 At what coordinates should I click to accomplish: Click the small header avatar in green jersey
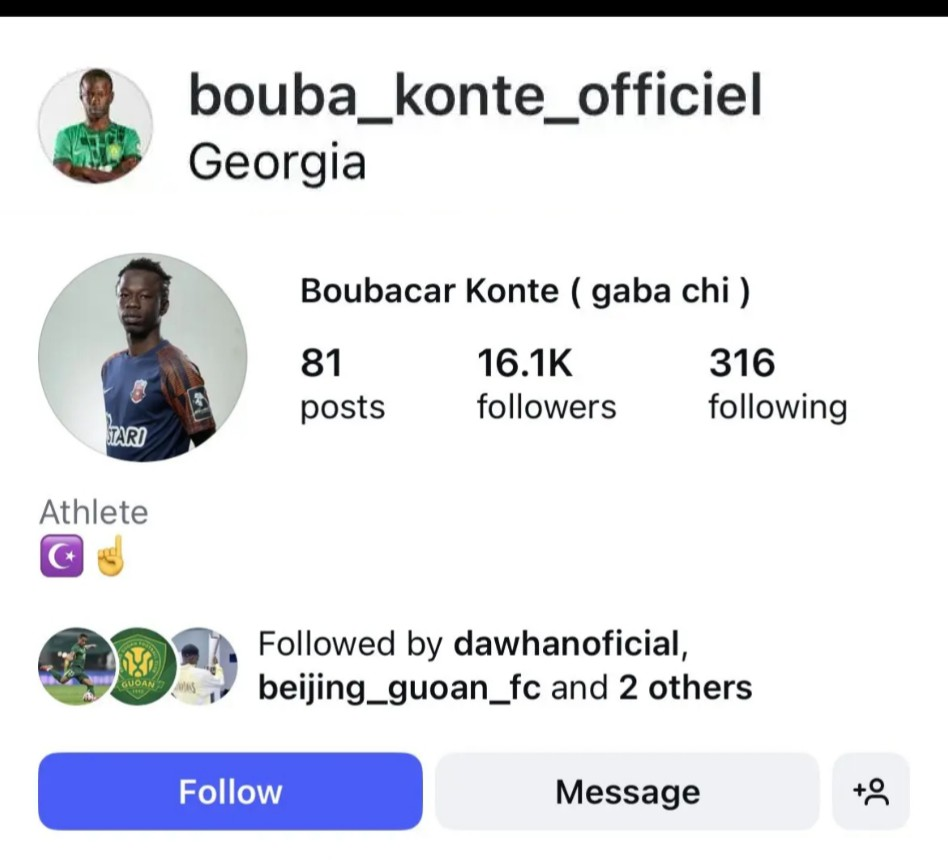(x=96, y=125)
